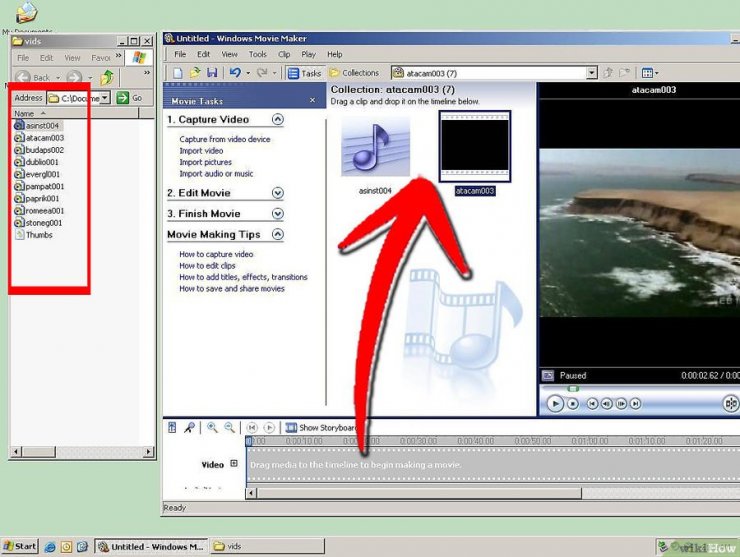740x557 pixels.
Task: Collapse the Capture Video section
Action: click(x=278, y=119)
